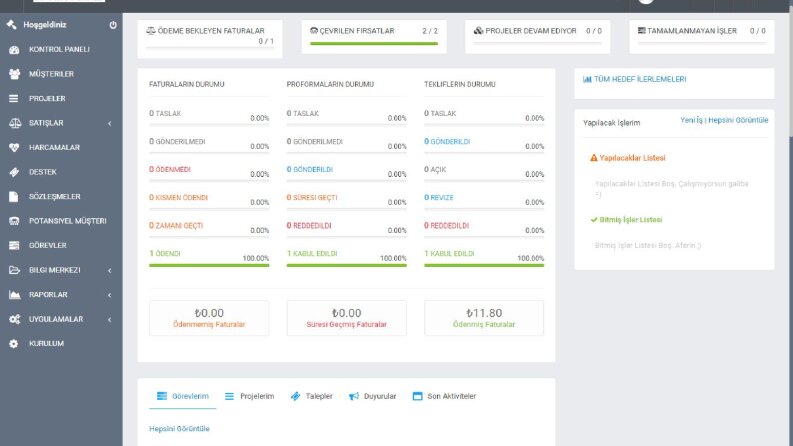
Task: Expand the Bilgi Merkezi submenu arrow
Action: coord(110,271)
